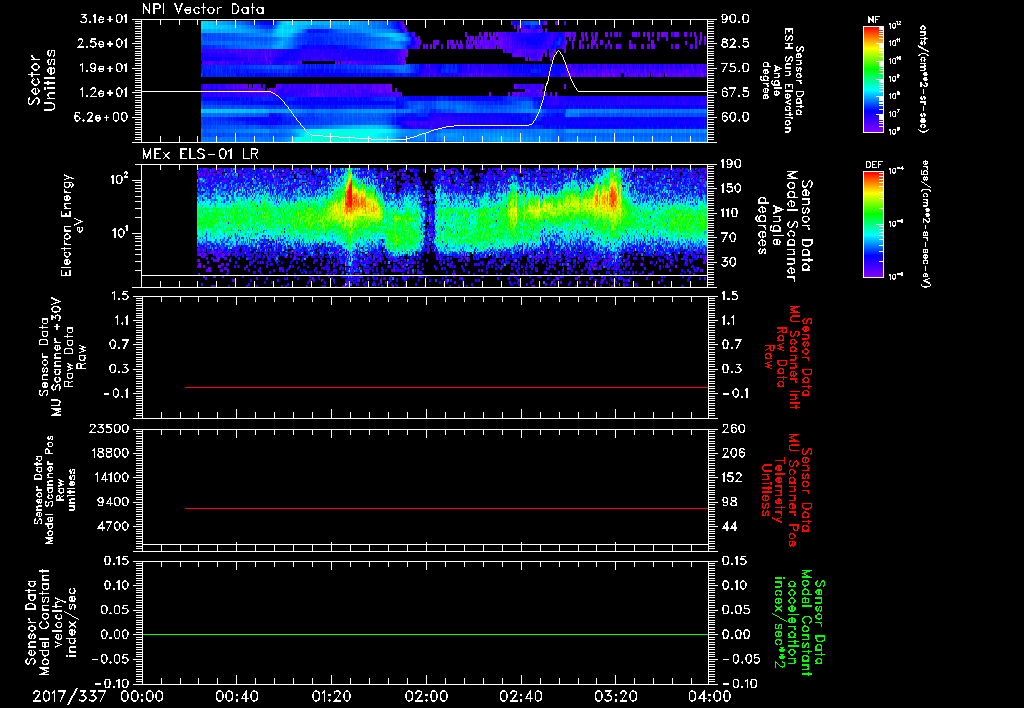Click the 'Electron Energy eV' axis label
This screenshot has width=1024, height=708.
point(71,225)
